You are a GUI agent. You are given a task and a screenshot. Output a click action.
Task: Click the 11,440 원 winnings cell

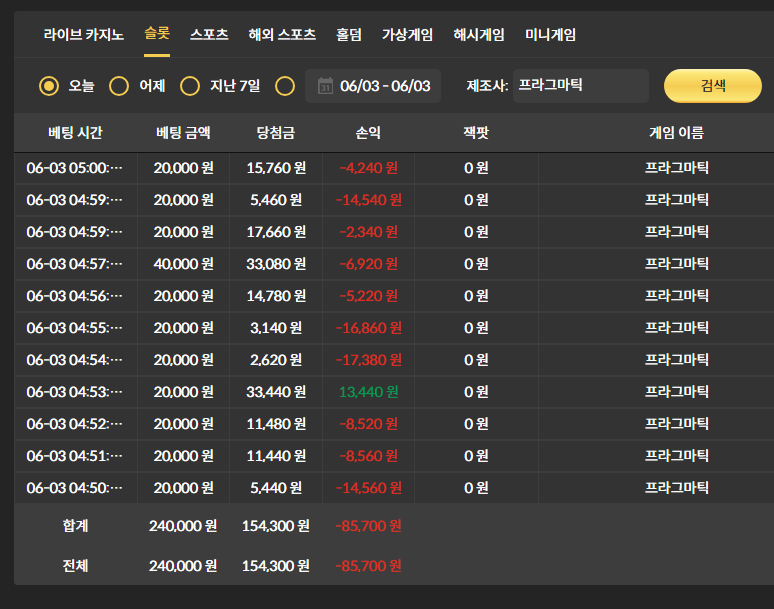click(276, 456)
